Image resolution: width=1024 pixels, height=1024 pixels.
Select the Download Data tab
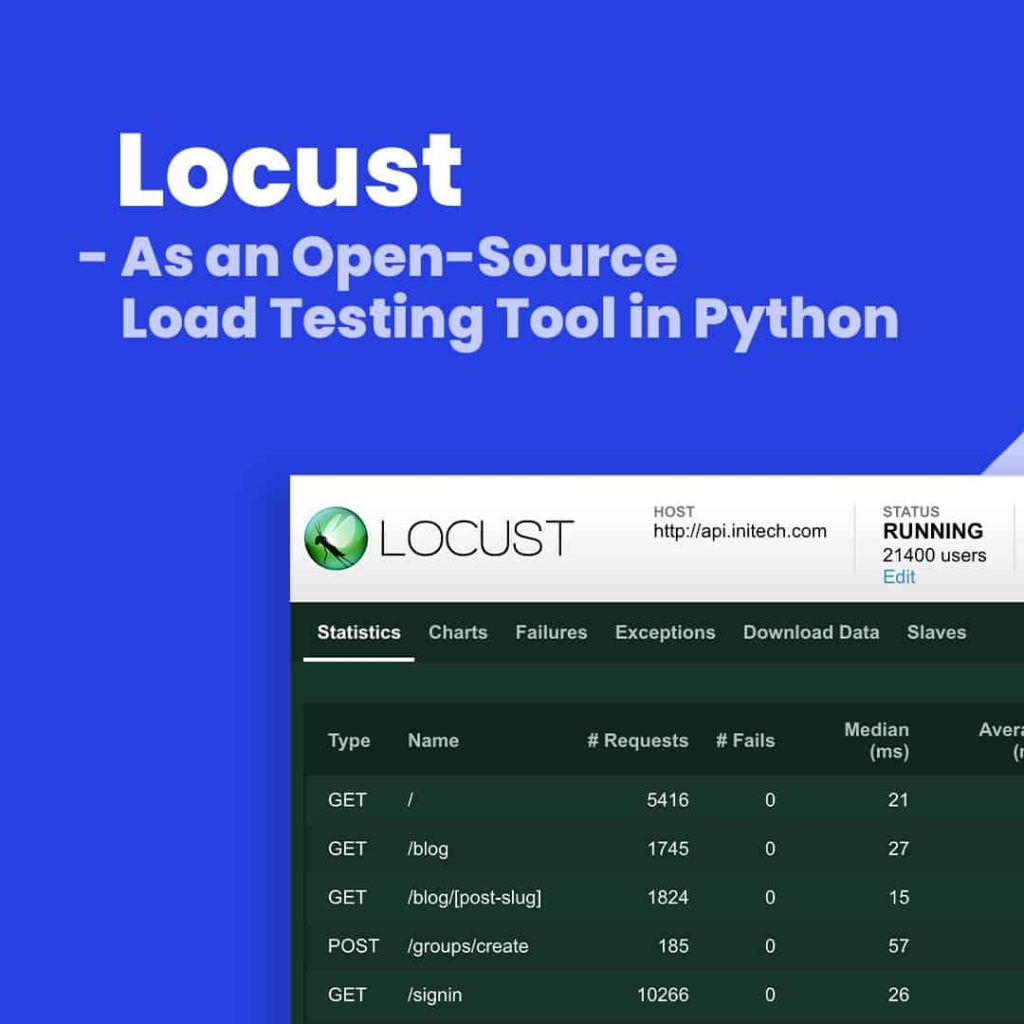point(811,632)
